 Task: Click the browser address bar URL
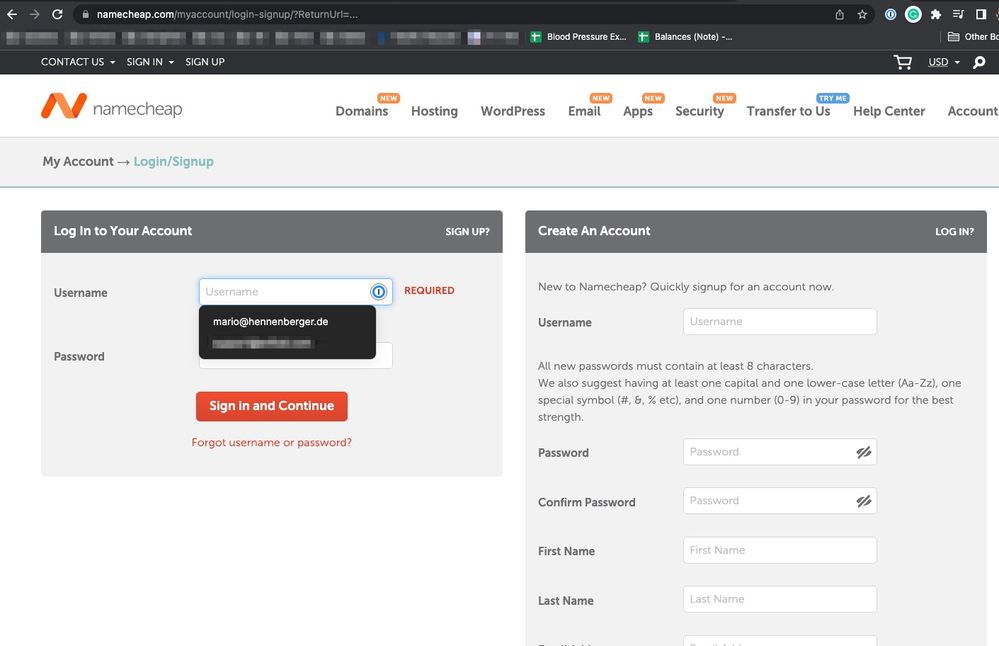point(227,14)
